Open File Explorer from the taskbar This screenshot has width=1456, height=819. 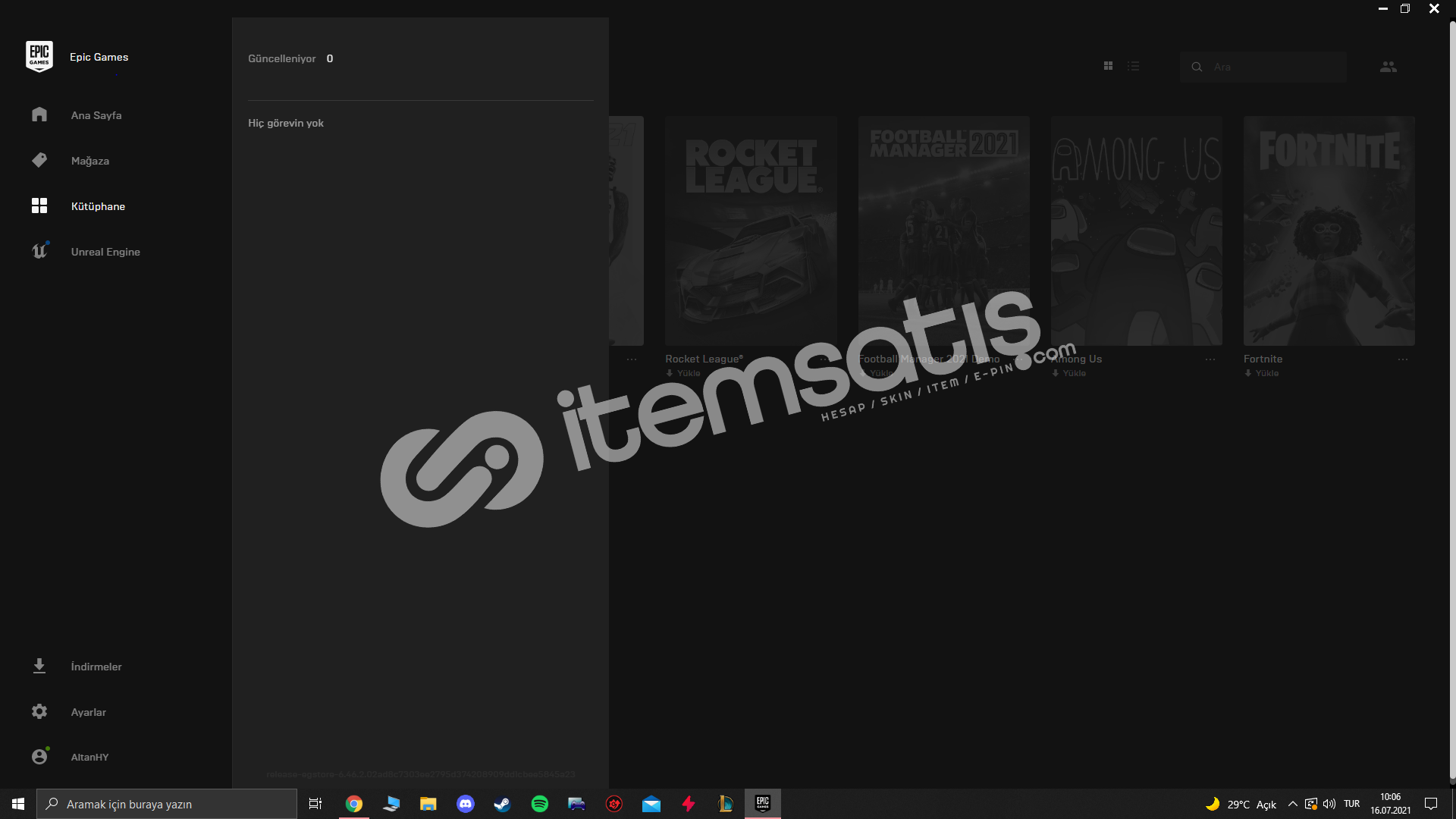[428, 804]
